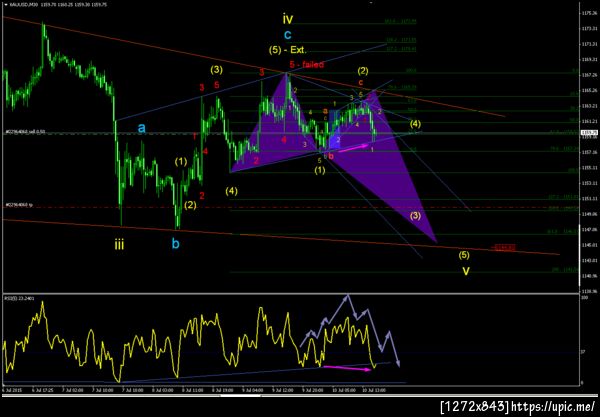Viewport: 600px width, 417px height.
Task: Click the XAUUSD,M30 chart title text
Action: 24,5
